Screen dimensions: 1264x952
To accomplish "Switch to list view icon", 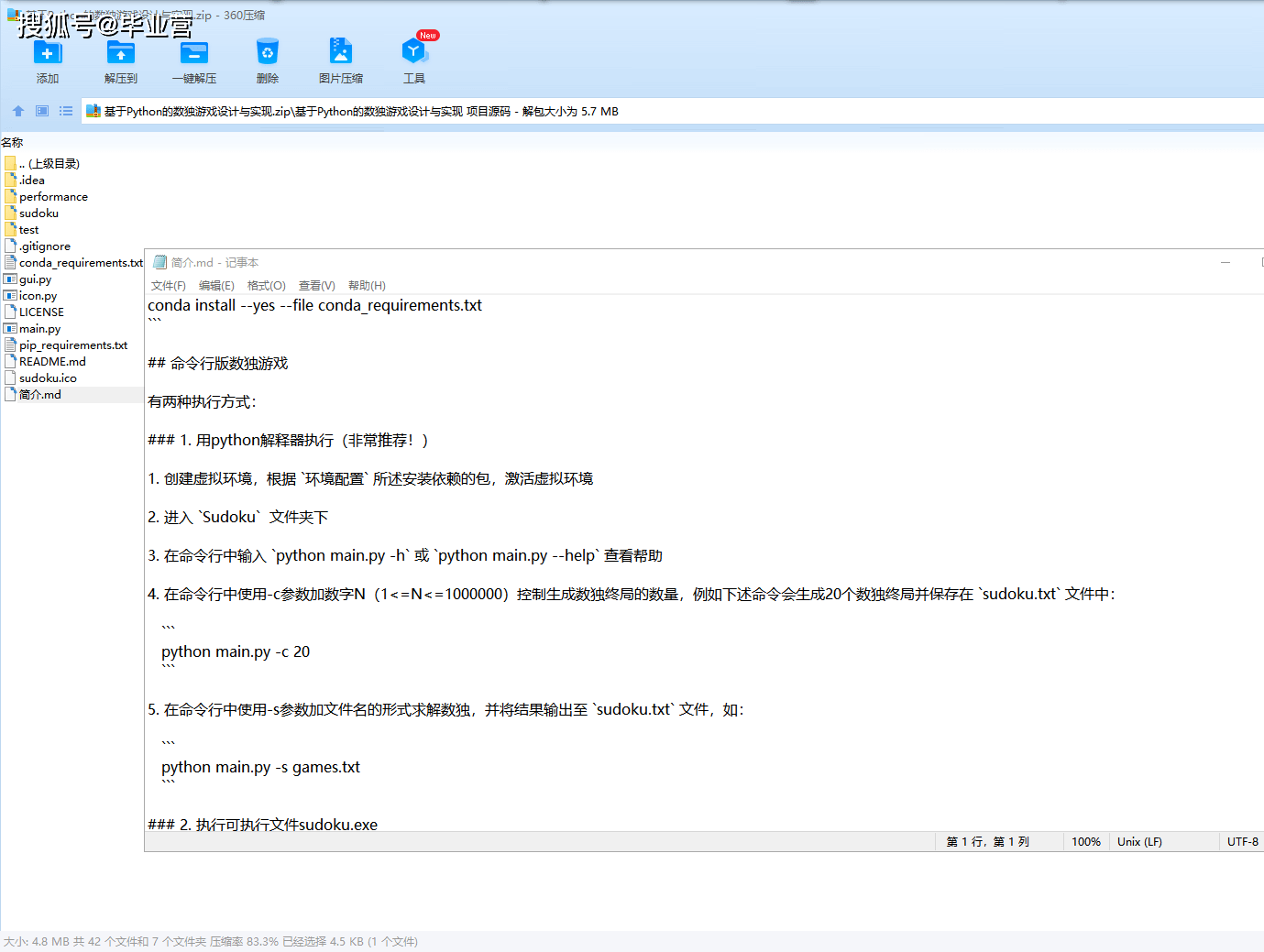I will pyautogui.click(x=66, y=111).
